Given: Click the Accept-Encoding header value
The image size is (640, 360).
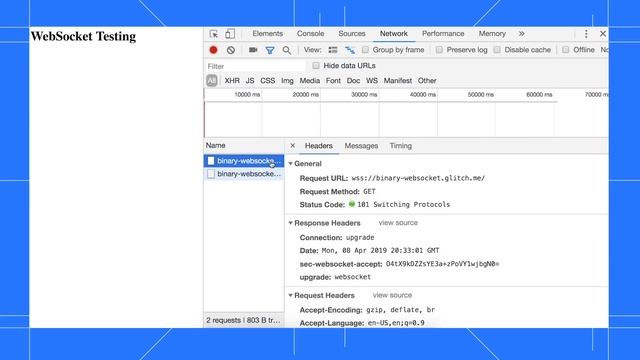Looking at the screenshot, I should [x=400, y=310].
